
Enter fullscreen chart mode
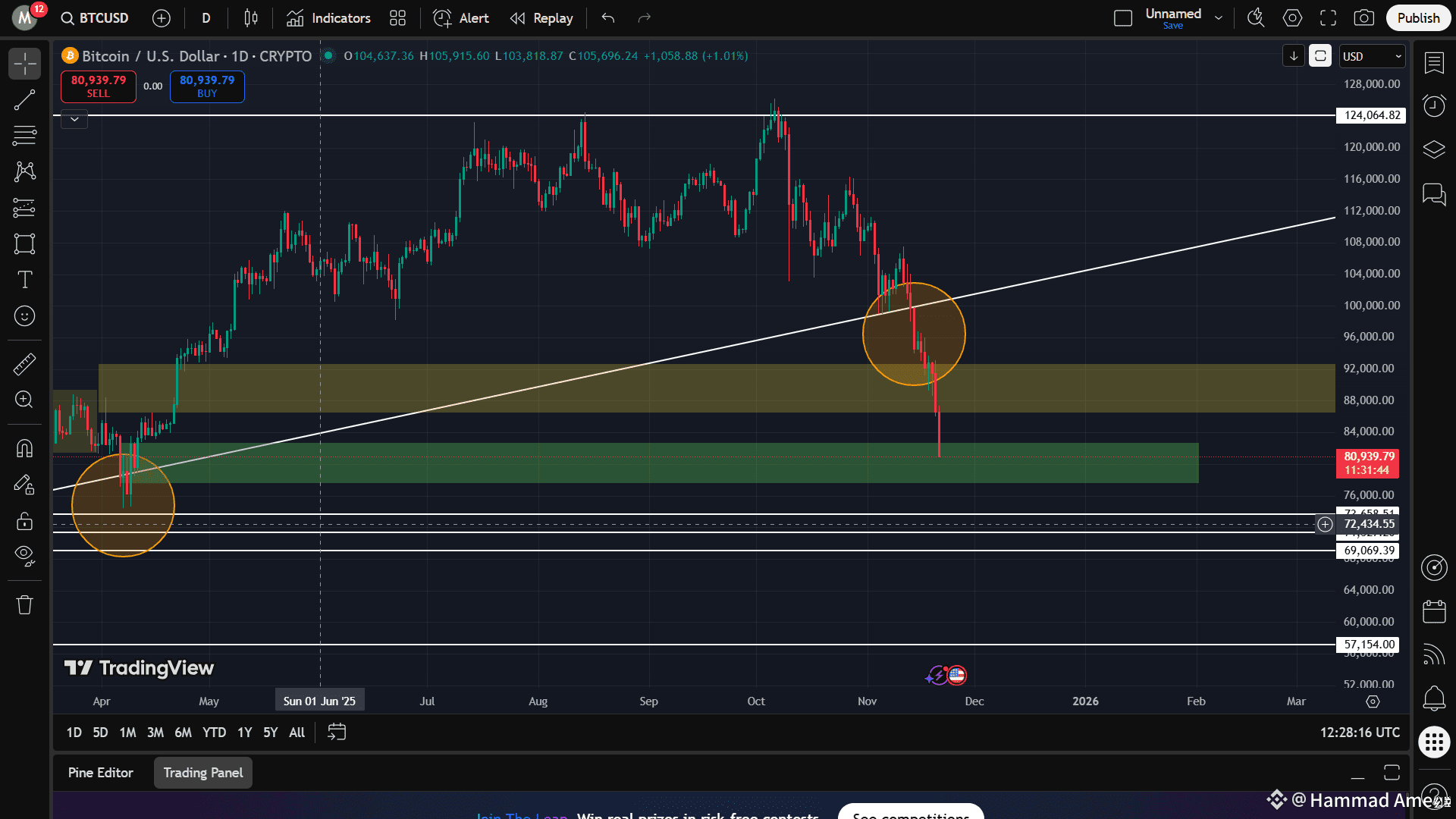tap(1328, 18)
